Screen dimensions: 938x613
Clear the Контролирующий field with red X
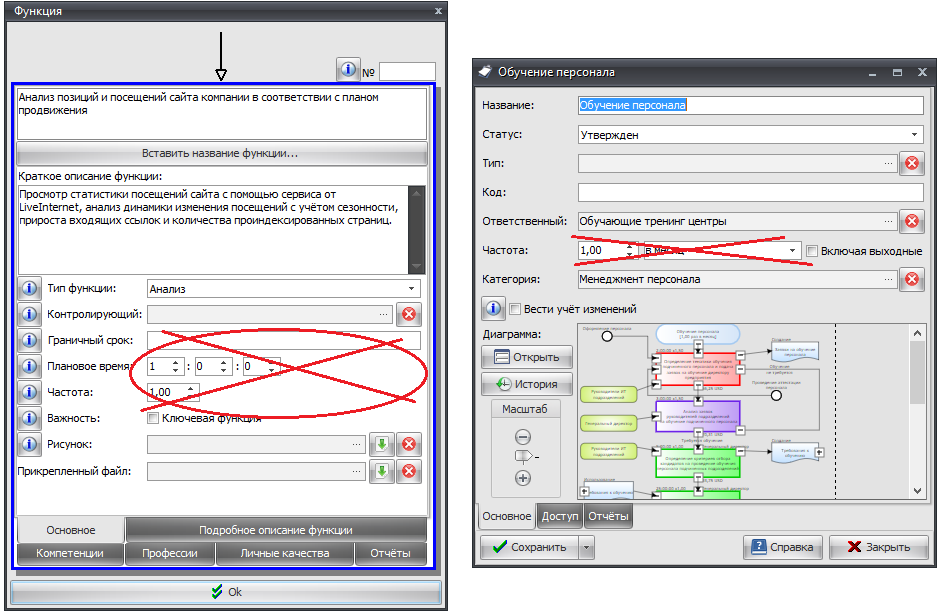point(408,315)
